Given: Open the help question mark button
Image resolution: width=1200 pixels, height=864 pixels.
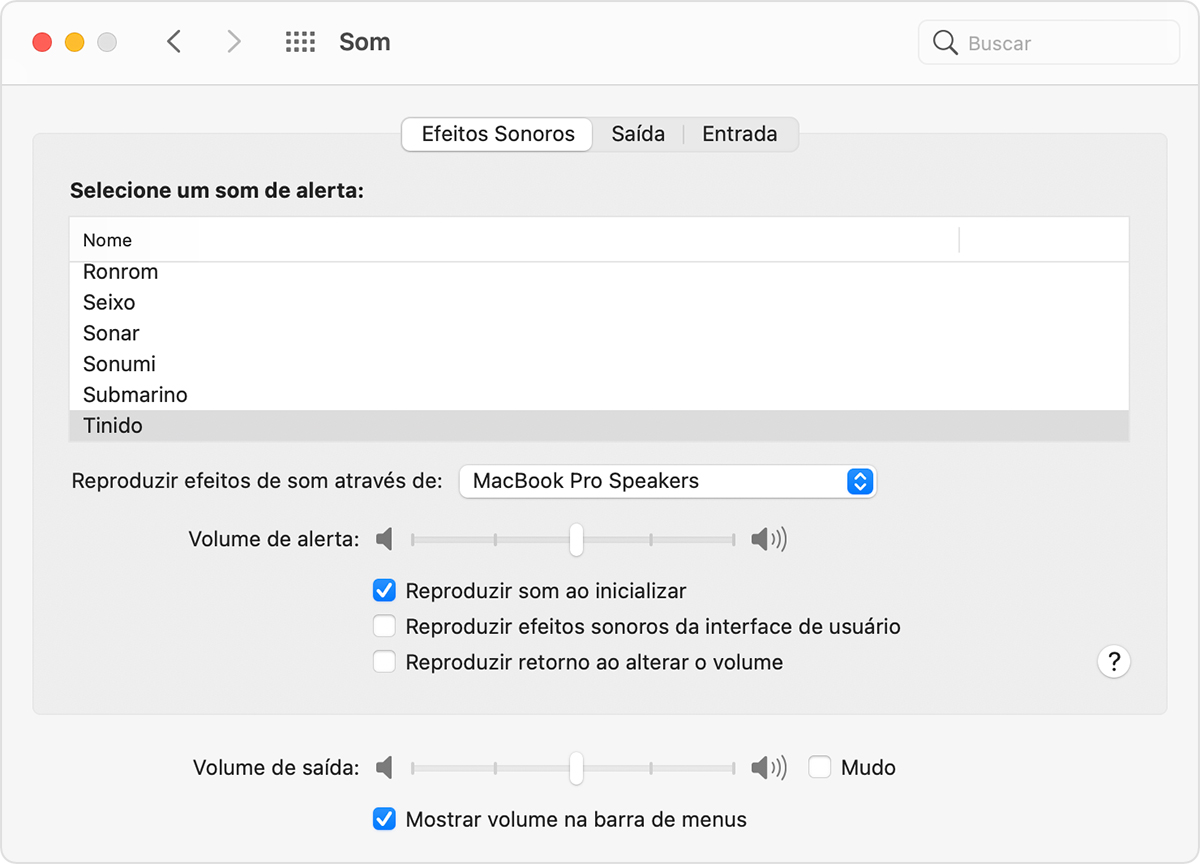Looking at the screenshot, I should click(x=1113, y=661).
